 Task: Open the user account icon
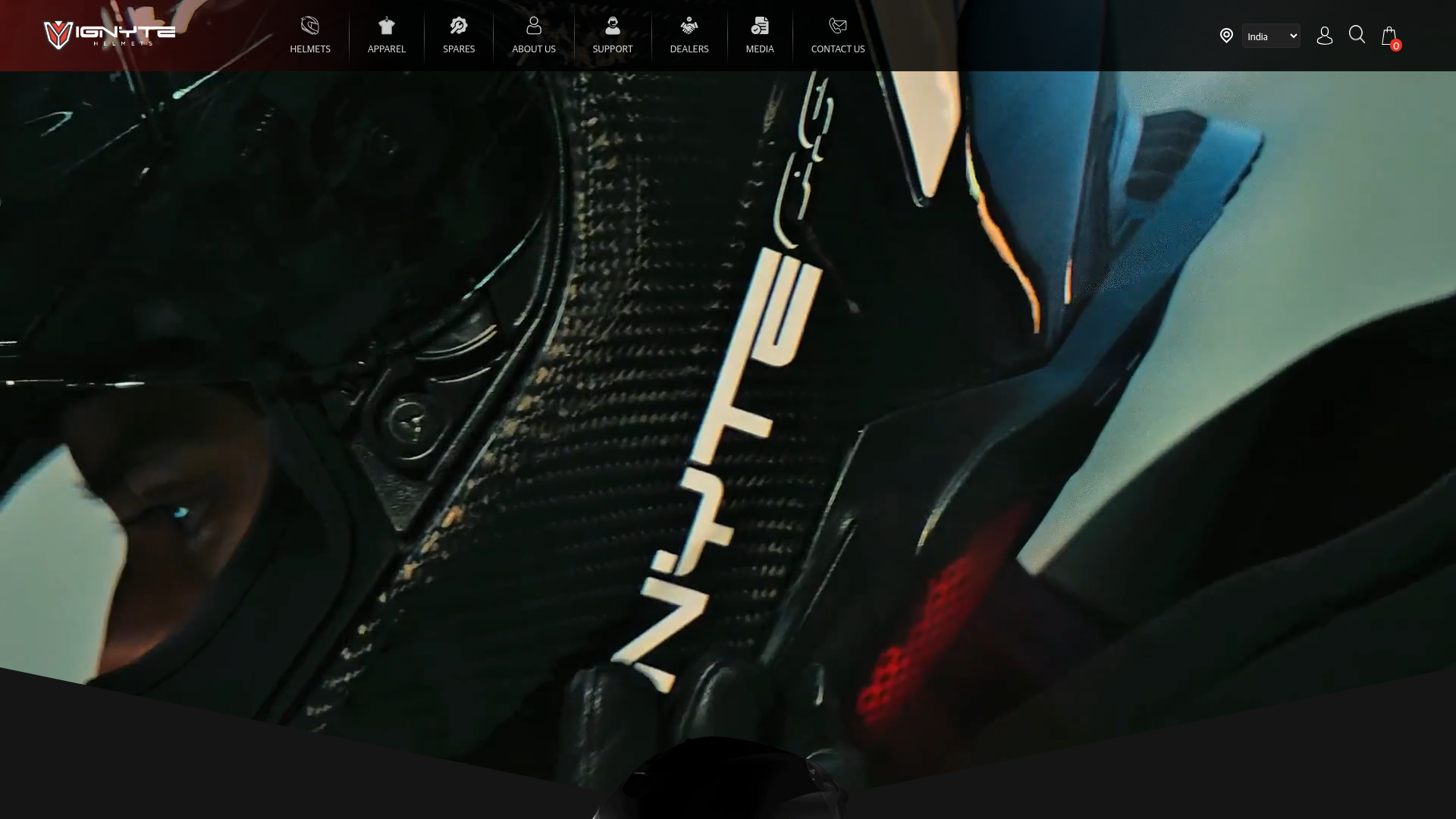[x=1325, y=36]
